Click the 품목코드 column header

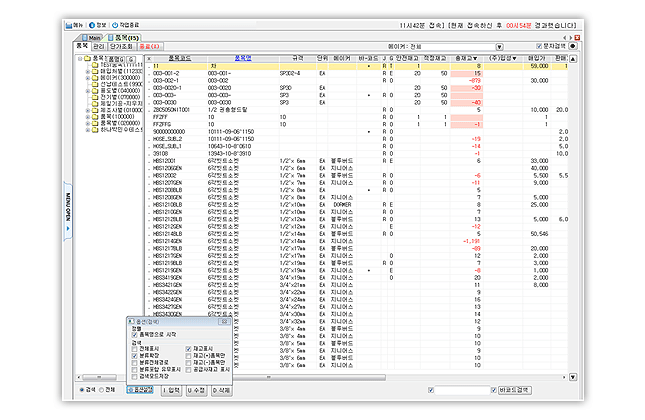pos(180,58)
